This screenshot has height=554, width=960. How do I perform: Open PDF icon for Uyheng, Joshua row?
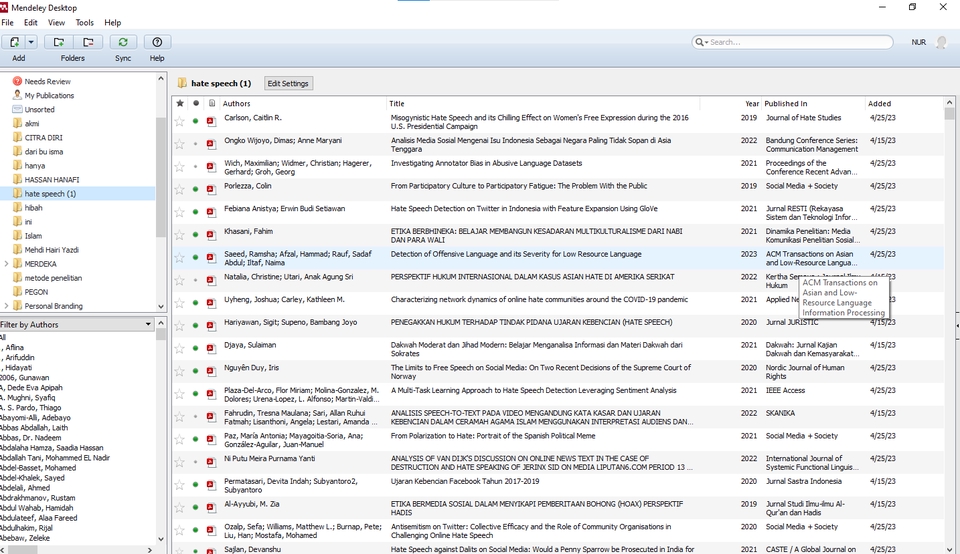211,303
